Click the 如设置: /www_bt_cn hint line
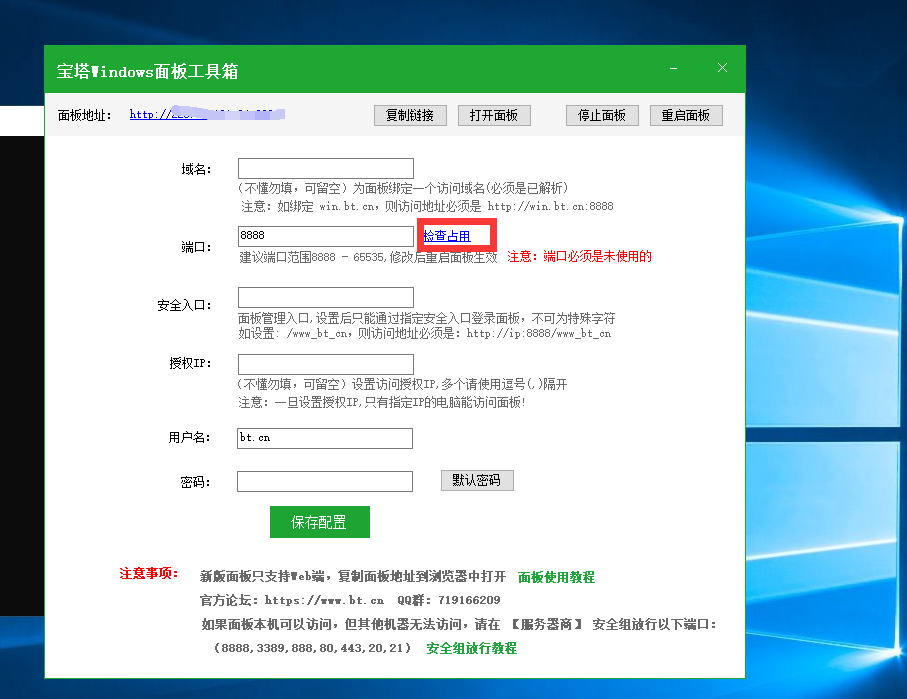This screenshot has width=907, height=699. (425, 333)
